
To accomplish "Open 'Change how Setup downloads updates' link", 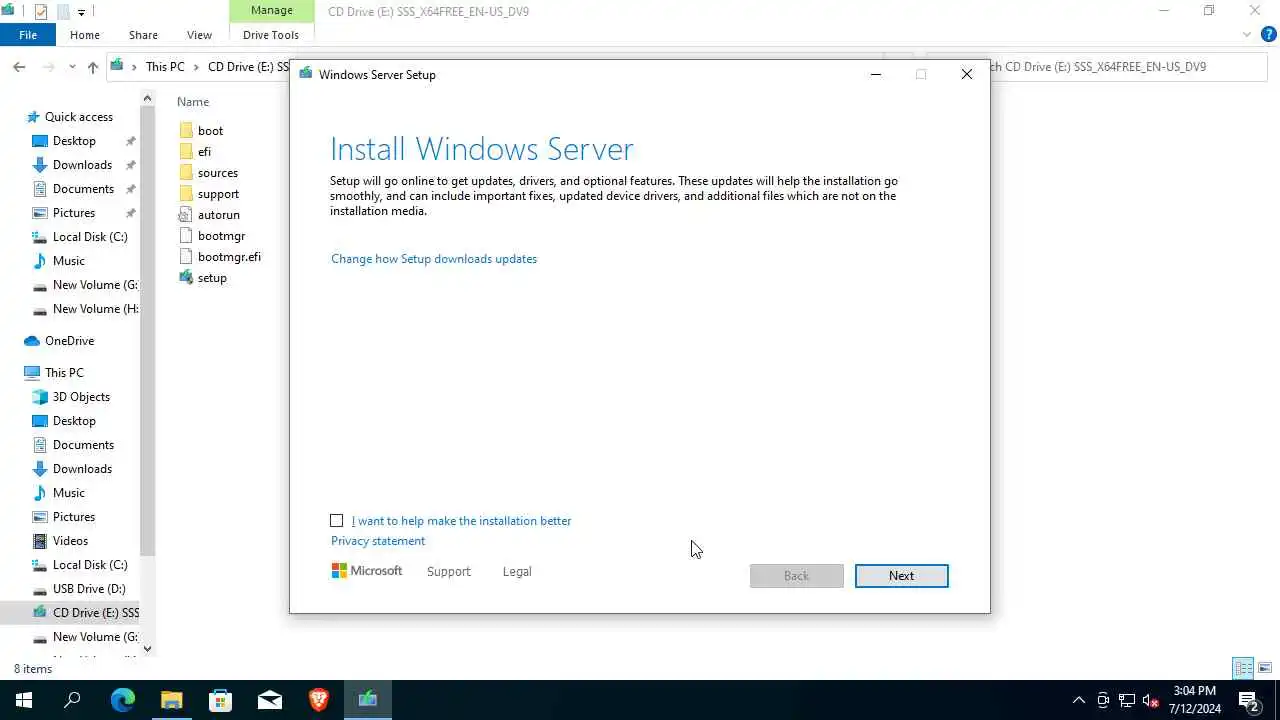I will (x=434, y=259).
